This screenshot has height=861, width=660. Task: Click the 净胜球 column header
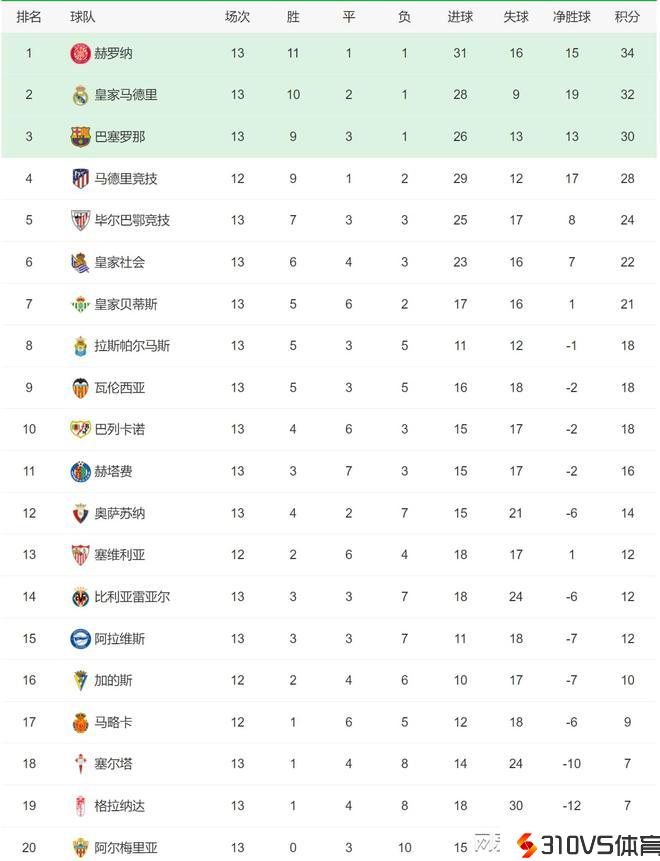571,17
